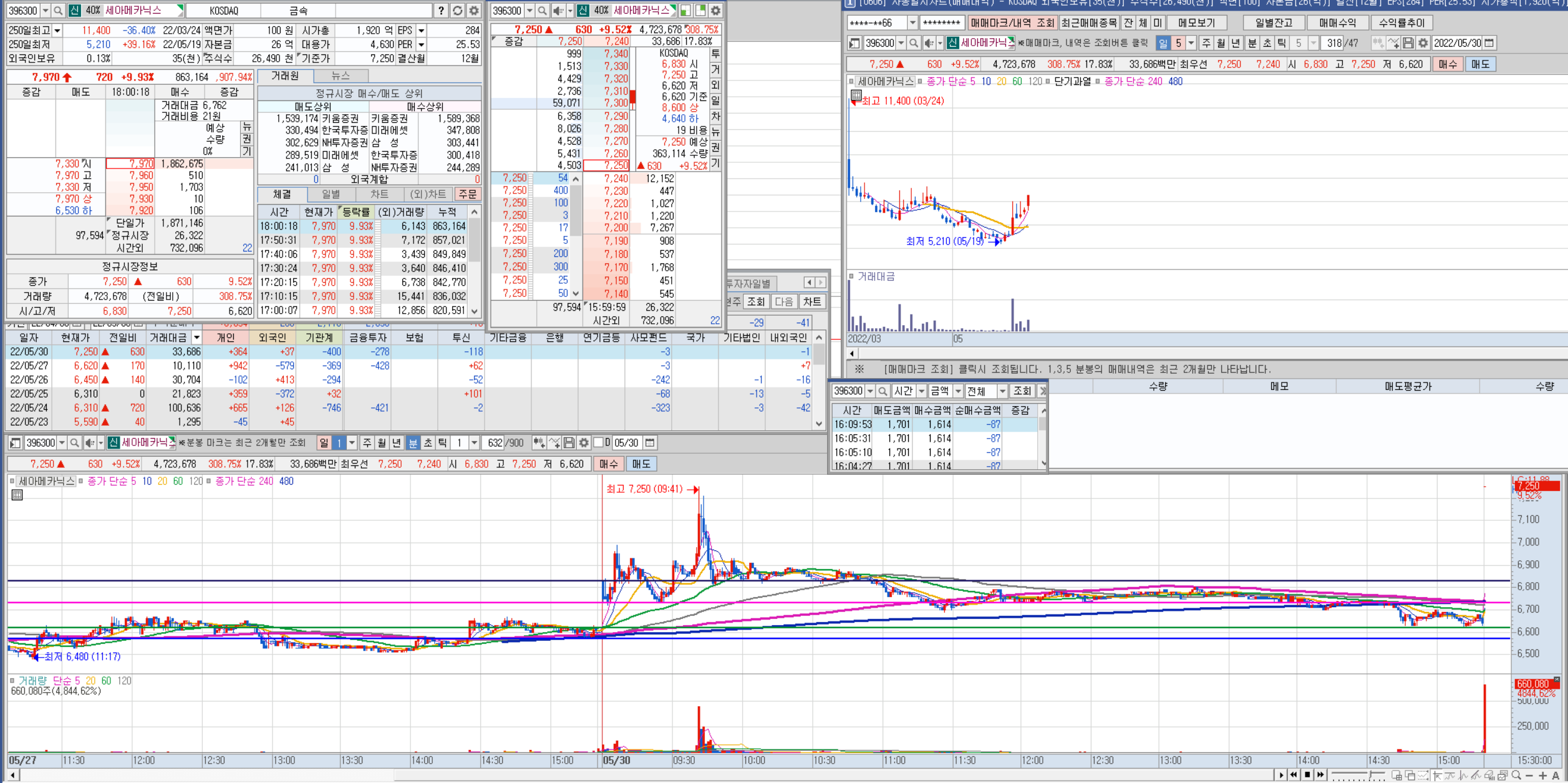Image resolution: width=1568 pixels, height=783 pixels.
Task: Switch to the 체결 tab
Action: coord(282,195)
